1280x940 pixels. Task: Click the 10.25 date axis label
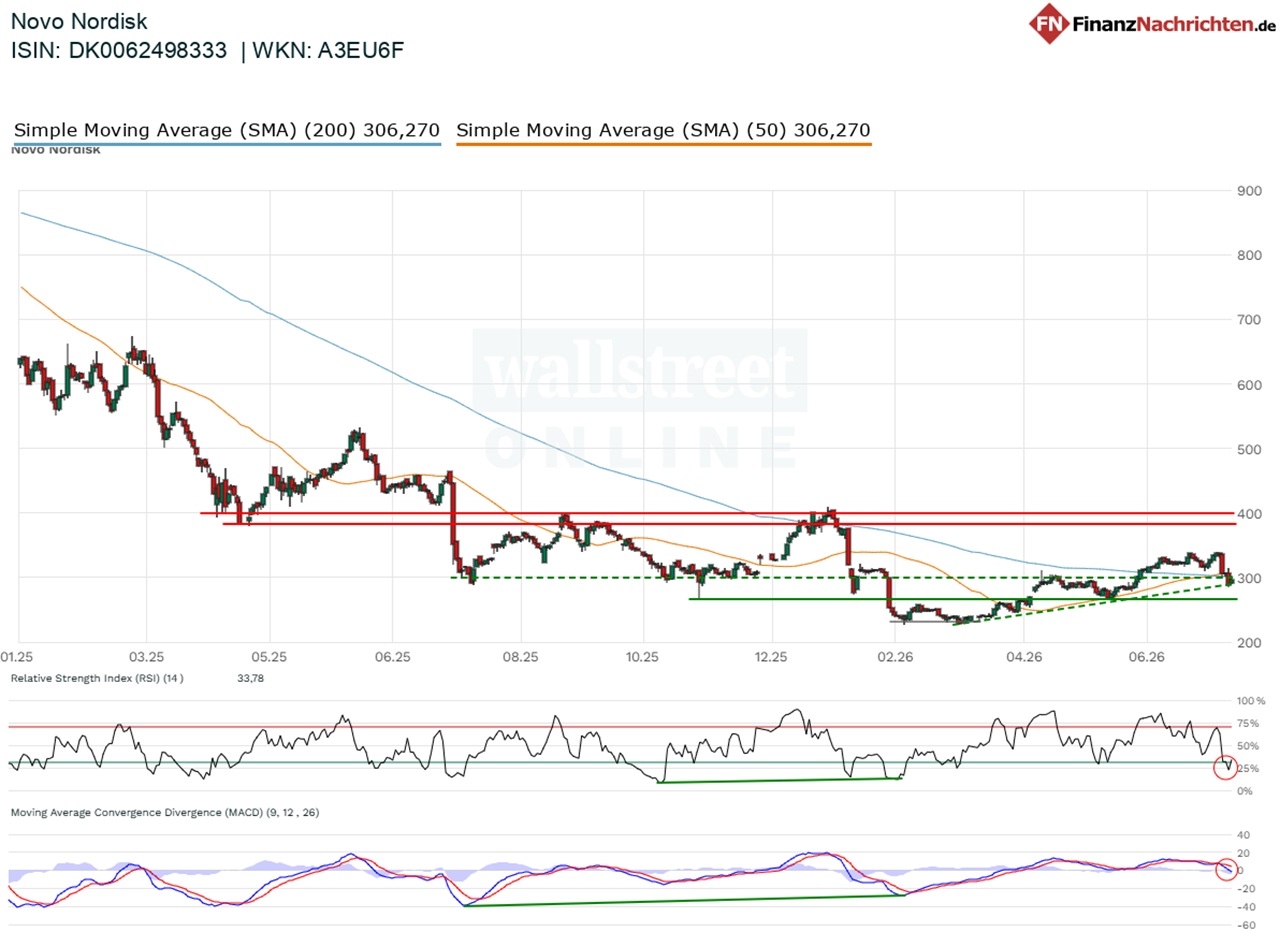(x=644, y=657)
